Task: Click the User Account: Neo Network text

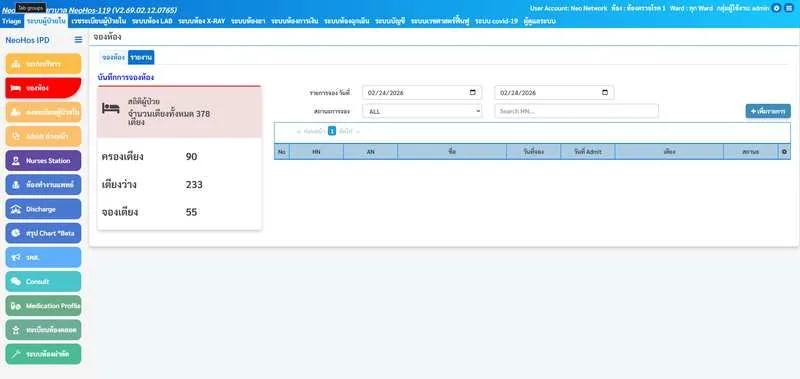Action: 568,8
